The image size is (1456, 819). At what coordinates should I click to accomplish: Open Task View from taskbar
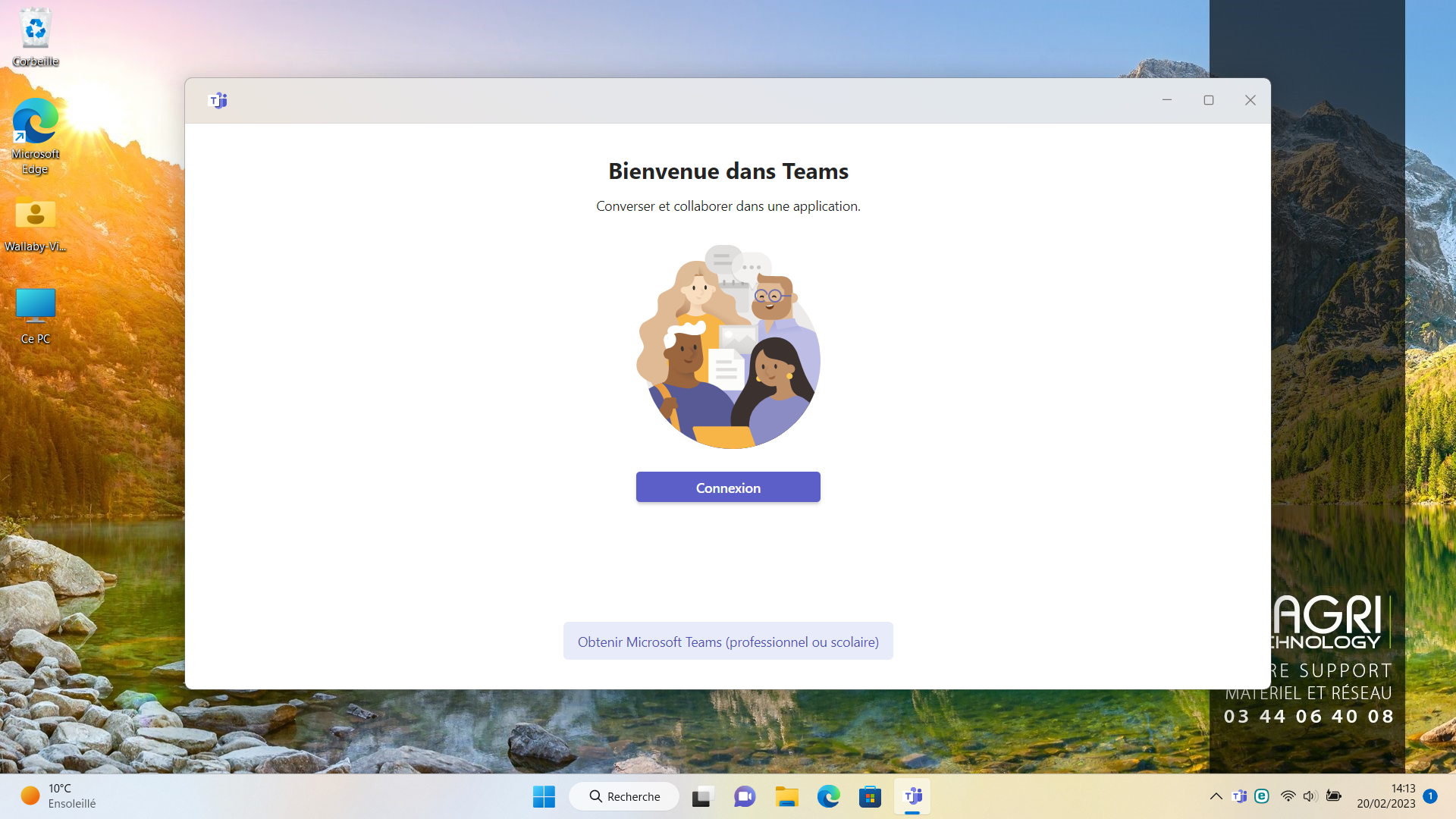point(703,796)
